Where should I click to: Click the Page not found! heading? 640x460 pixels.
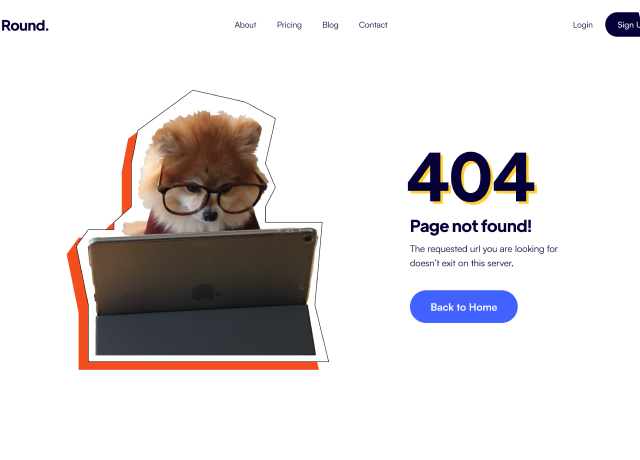click(x=471, y=226)
